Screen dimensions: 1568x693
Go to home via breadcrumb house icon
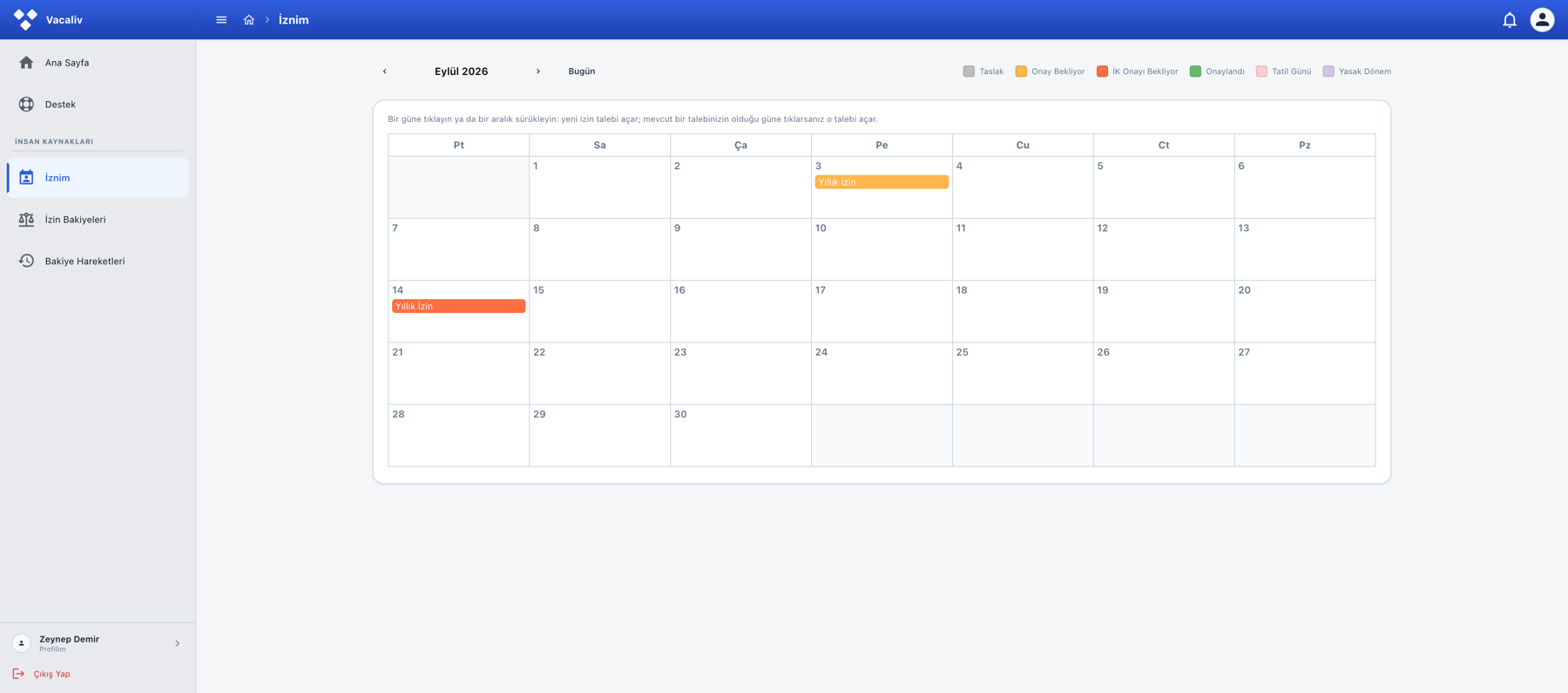tap(249, 20)
